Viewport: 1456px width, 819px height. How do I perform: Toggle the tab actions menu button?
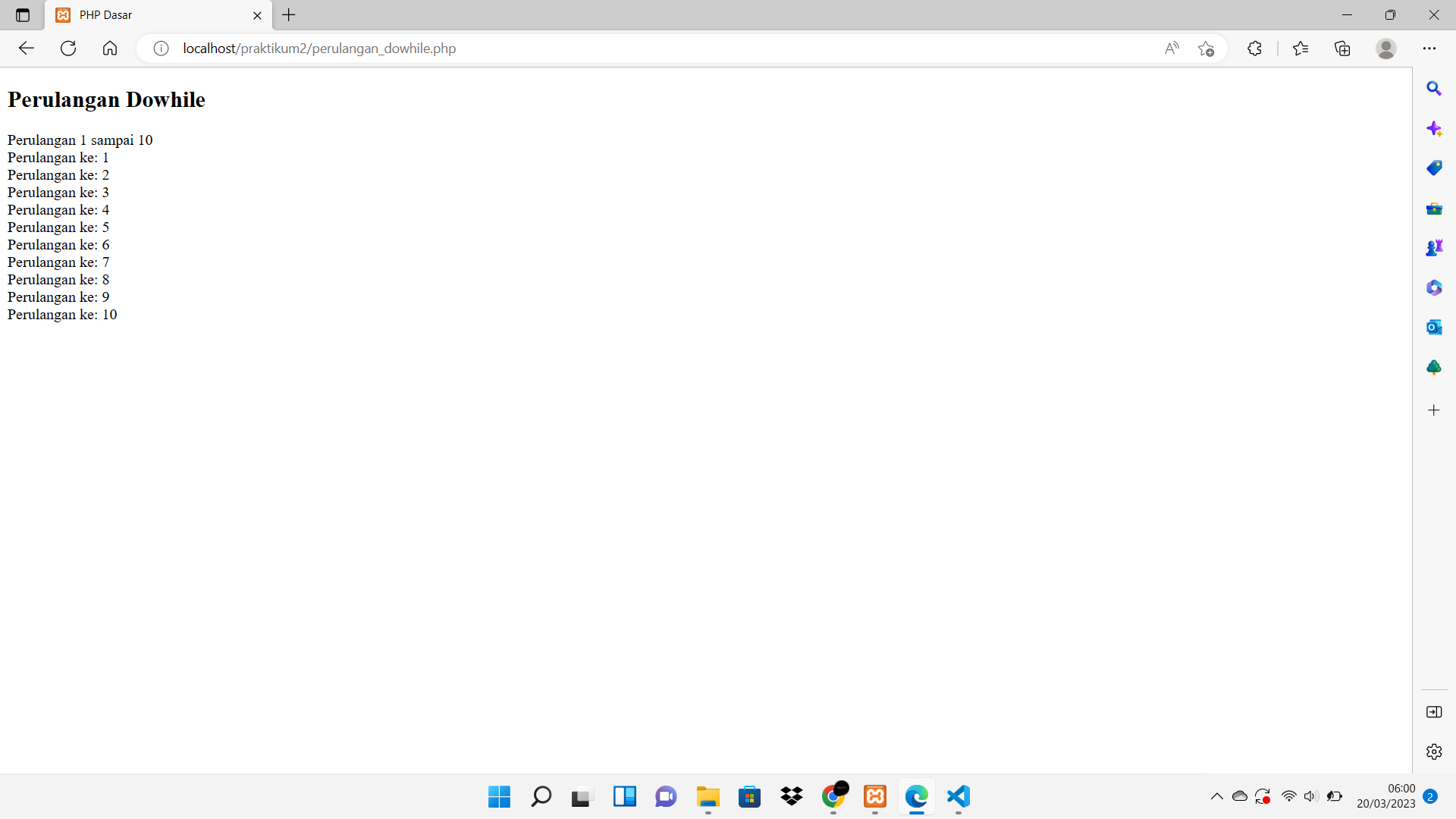[x=23, y=15]
